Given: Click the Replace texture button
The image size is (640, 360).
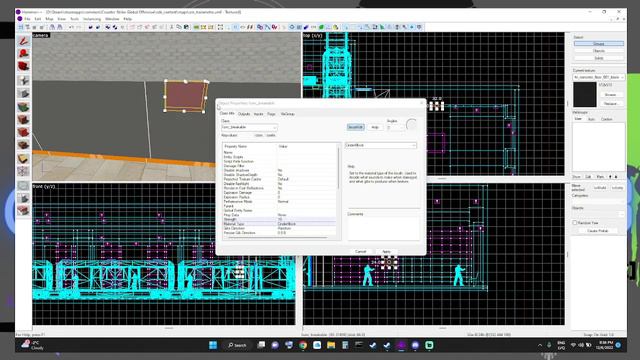Looking at the screenshot, I should click(x=611, y=104).
